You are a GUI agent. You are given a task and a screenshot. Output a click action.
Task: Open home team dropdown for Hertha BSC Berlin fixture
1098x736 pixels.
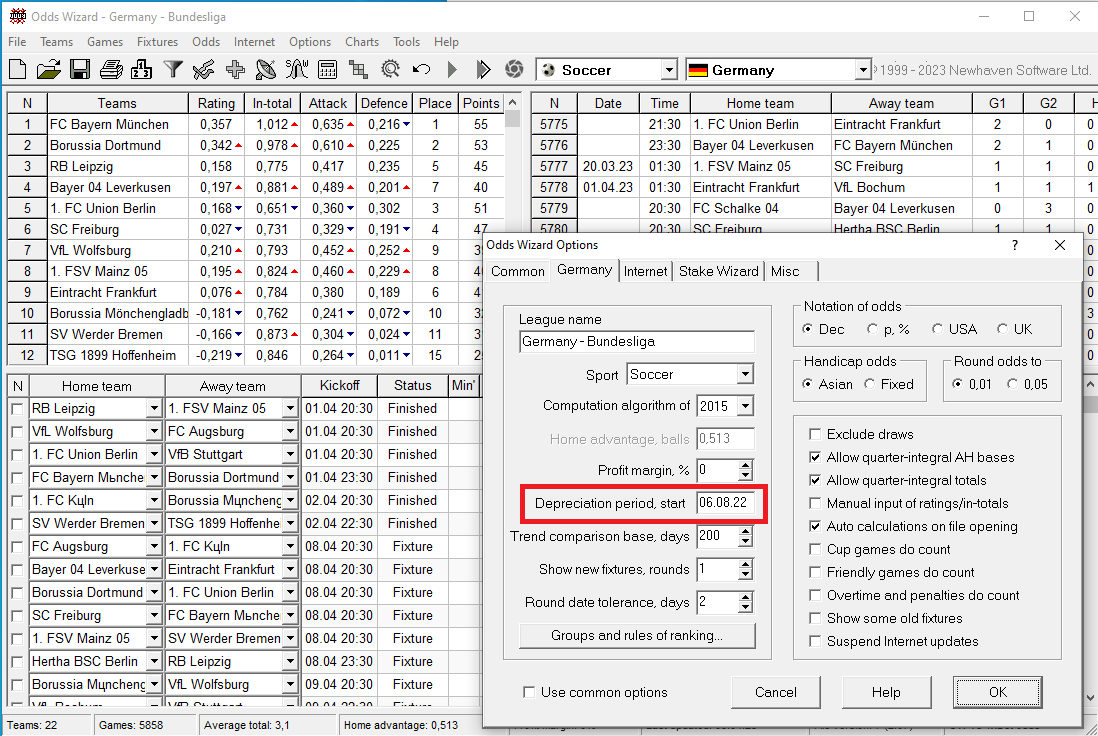point(154,662)
